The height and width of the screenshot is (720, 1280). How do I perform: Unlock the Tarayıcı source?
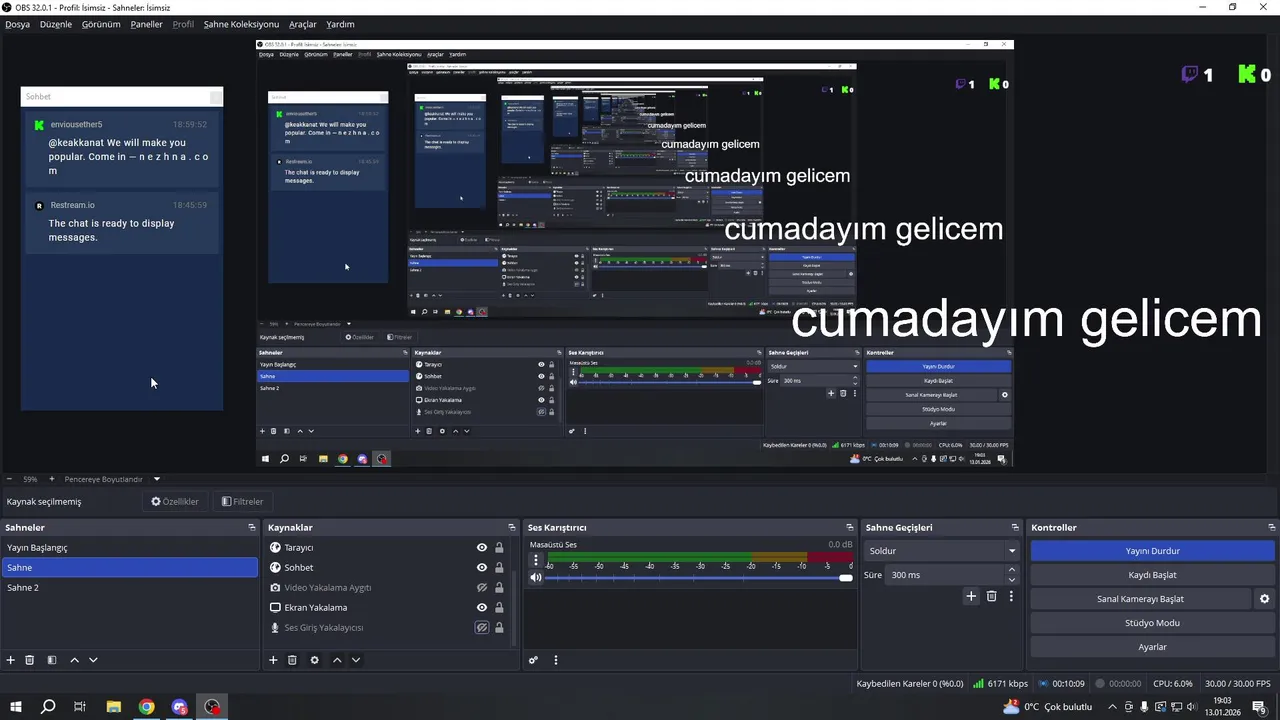point(499,548)
